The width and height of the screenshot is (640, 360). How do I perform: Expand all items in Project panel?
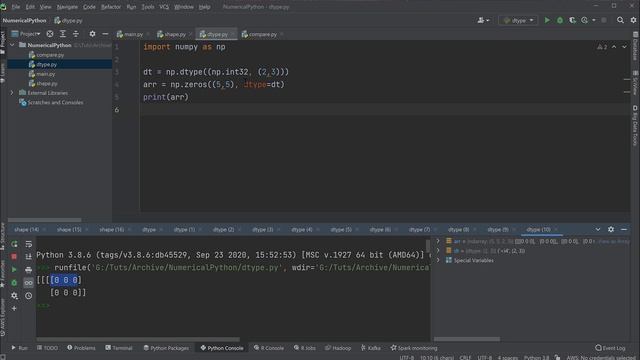pyautogui.click(x=63, y=34)
